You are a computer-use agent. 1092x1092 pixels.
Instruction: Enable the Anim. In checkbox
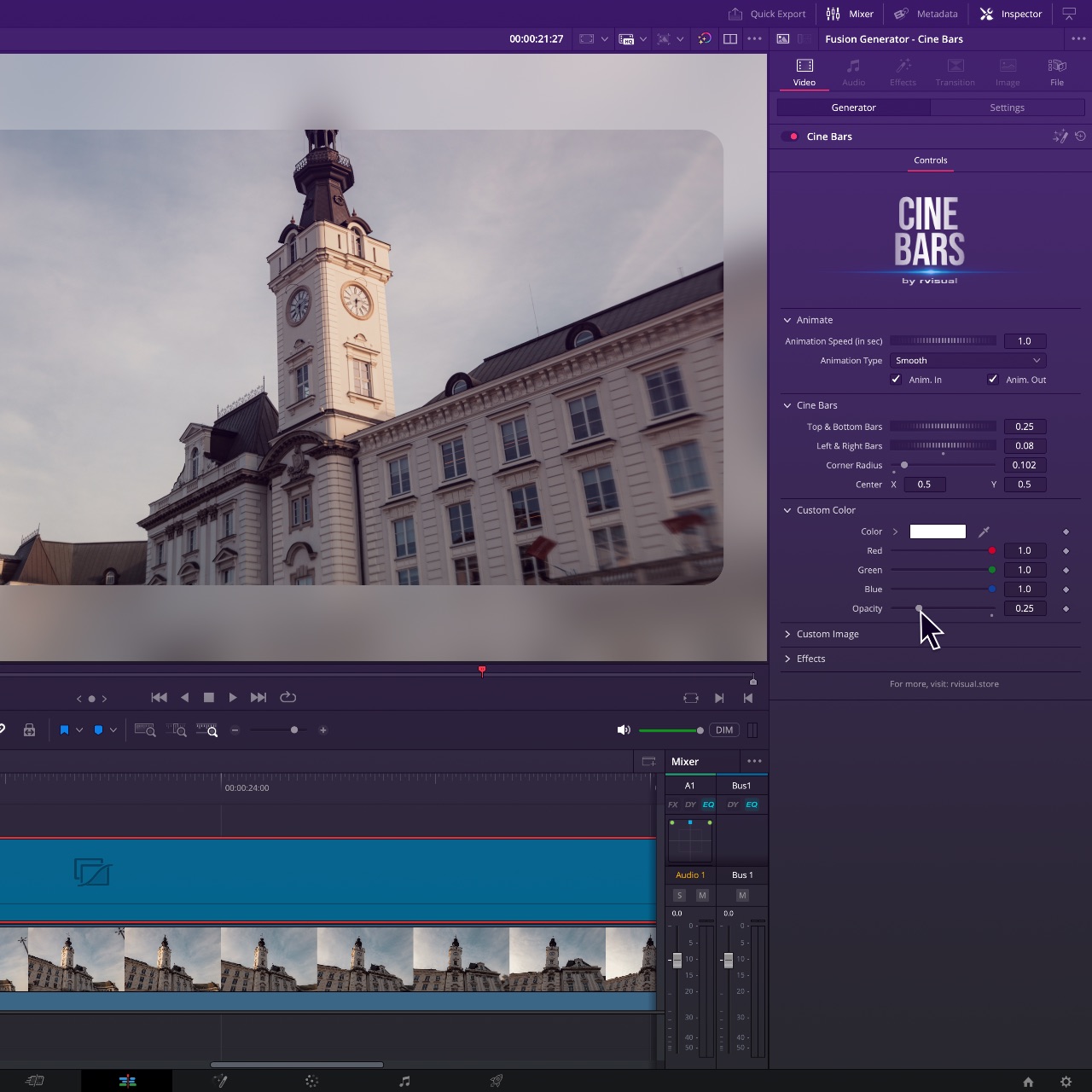pos(896,380)
